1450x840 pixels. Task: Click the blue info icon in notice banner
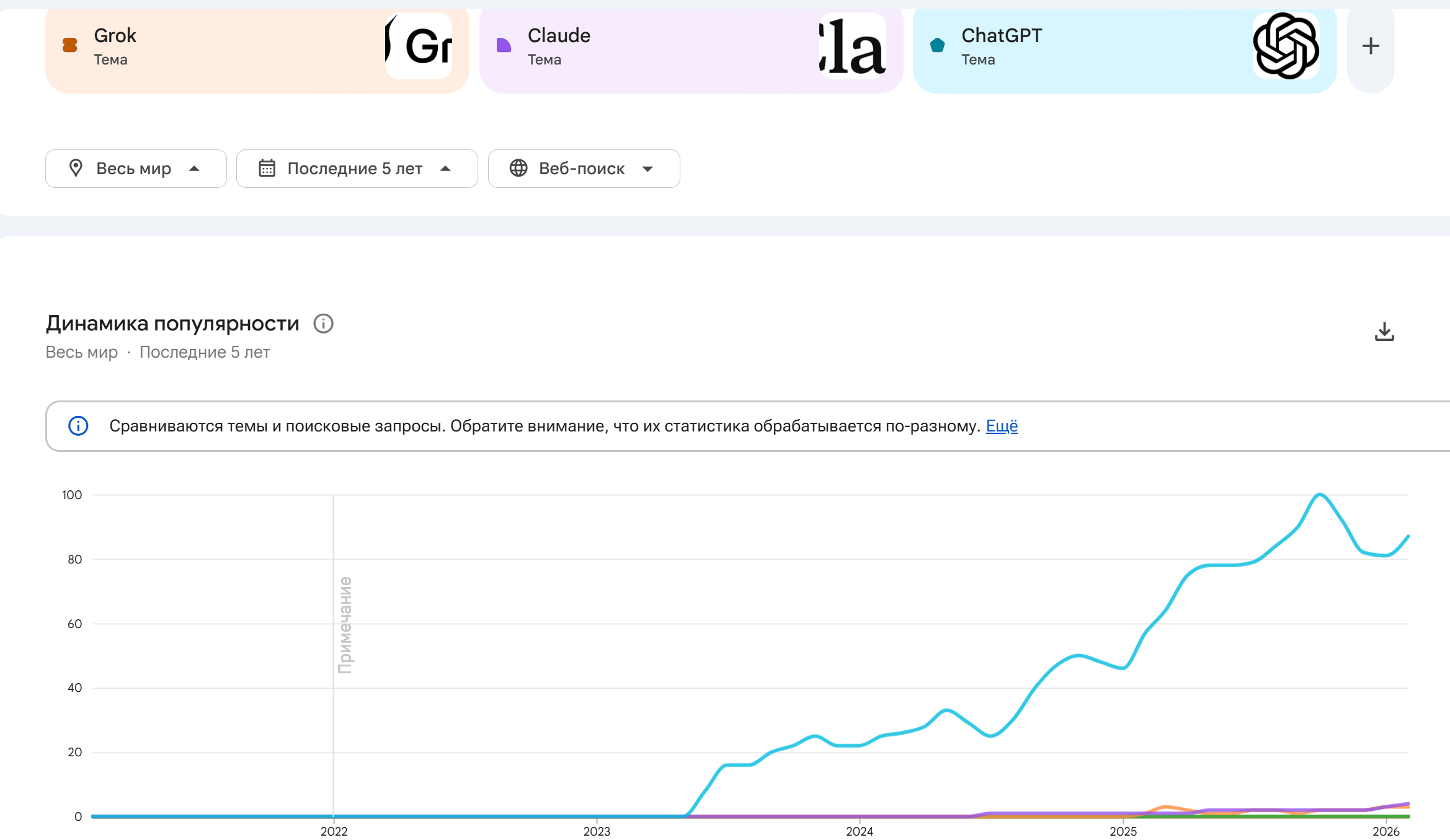coord(78,426)
